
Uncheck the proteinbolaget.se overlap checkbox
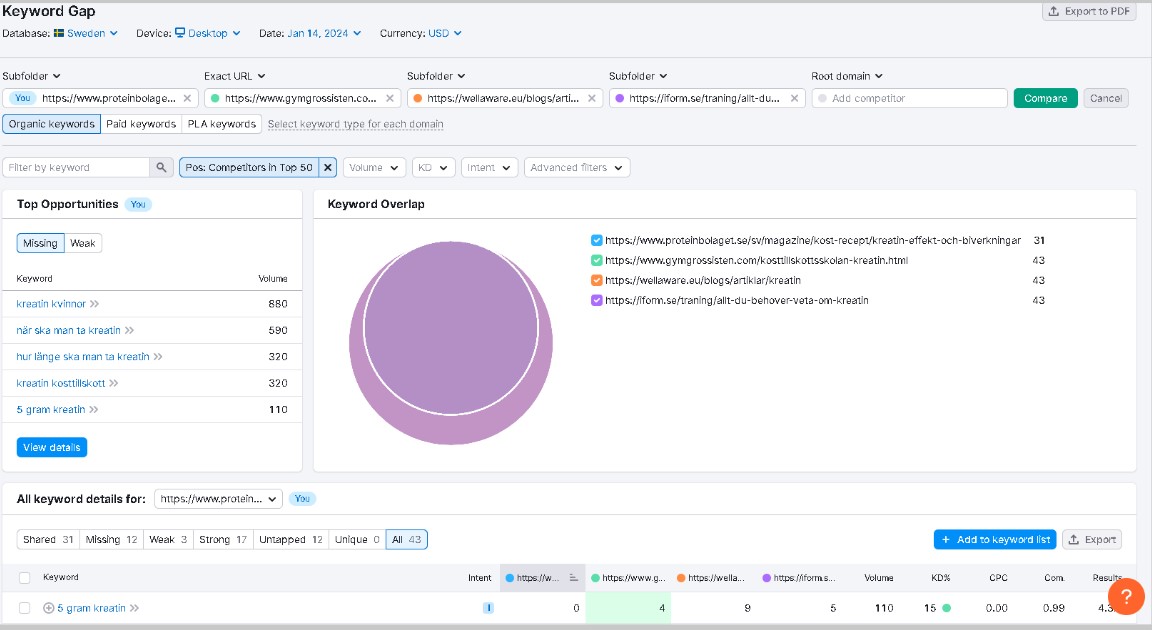(x=597, y=240)
